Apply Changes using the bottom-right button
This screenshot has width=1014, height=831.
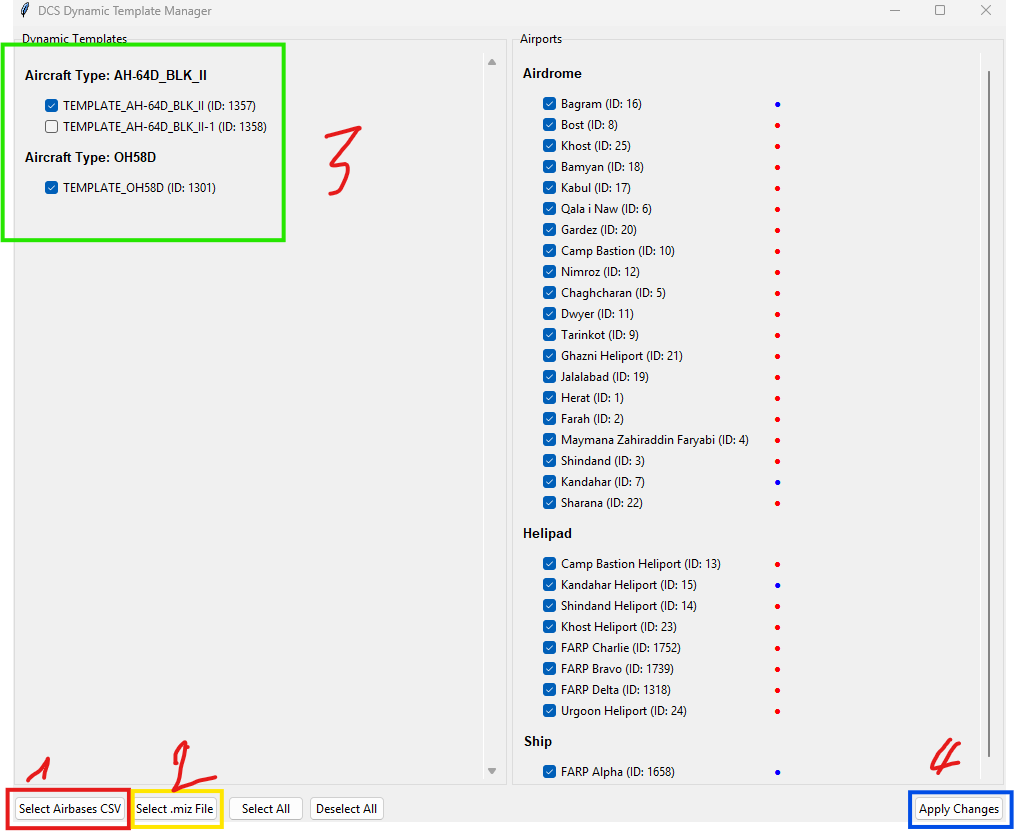[958, 809]
